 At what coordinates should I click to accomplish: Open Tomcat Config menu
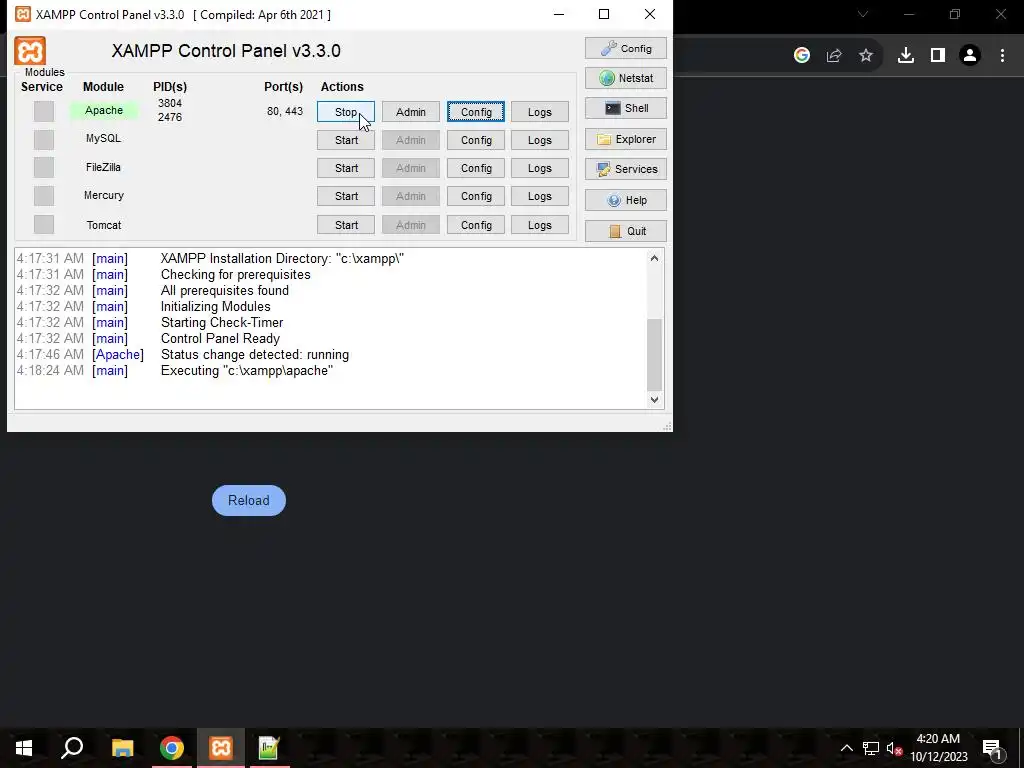click(x=476, y=225)
